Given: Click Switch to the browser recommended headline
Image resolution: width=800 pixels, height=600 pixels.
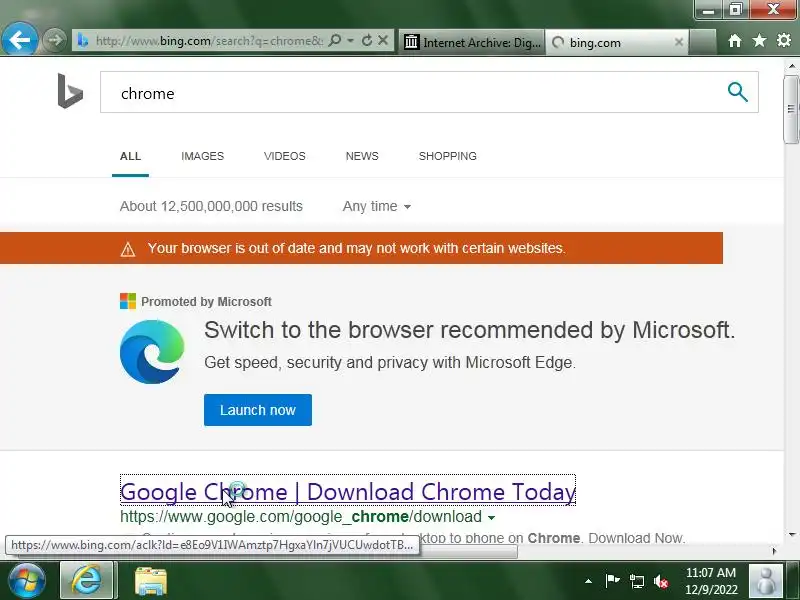Looking at the screenshot, I should click(469, 330).
